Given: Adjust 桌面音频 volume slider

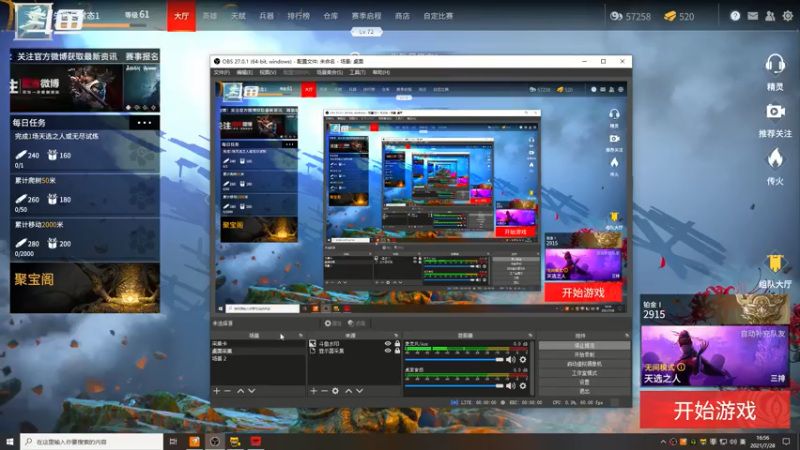Looking at the screenshot, I should coord(454,386).
